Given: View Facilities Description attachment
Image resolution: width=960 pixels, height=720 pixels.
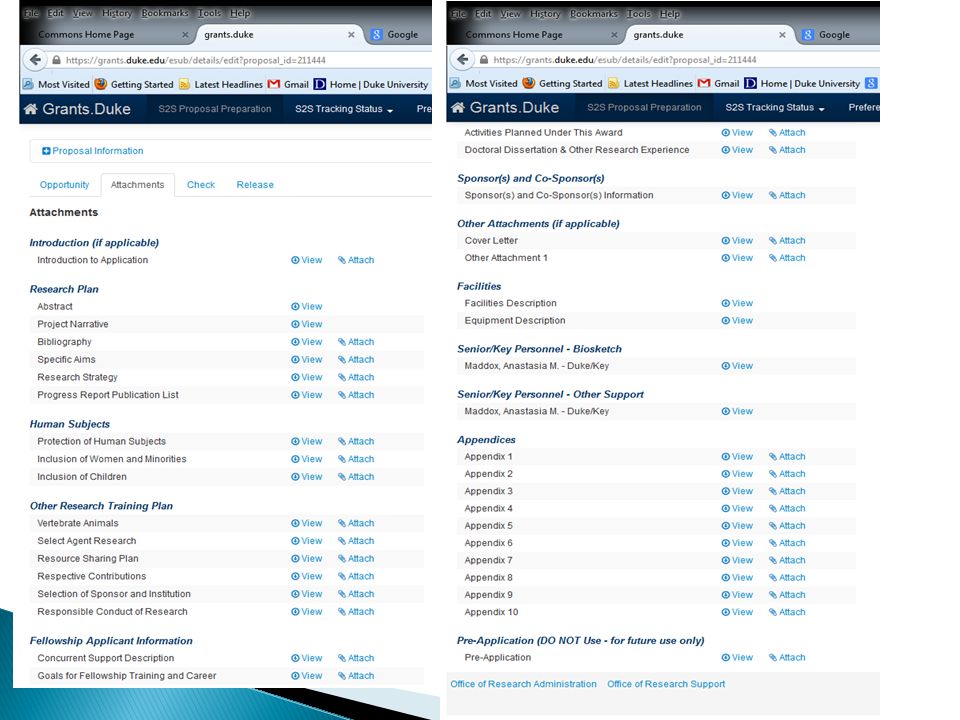Looking at the screenshot, I should click(x=737, y=303).
